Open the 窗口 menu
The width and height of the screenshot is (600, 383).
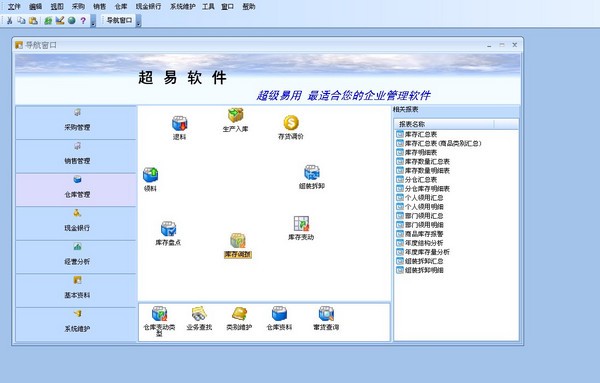[x=228, y=7]
